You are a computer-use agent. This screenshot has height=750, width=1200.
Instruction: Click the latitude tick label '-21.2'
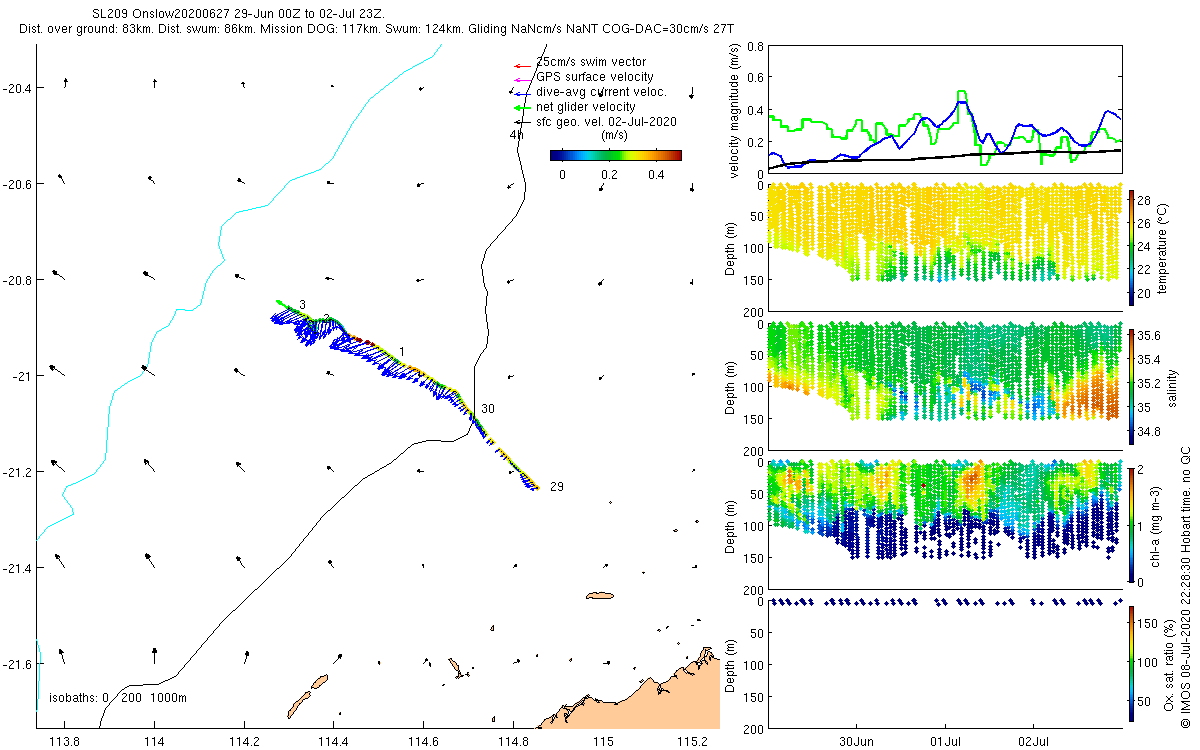pyautogui.click(x=17, y=472)
